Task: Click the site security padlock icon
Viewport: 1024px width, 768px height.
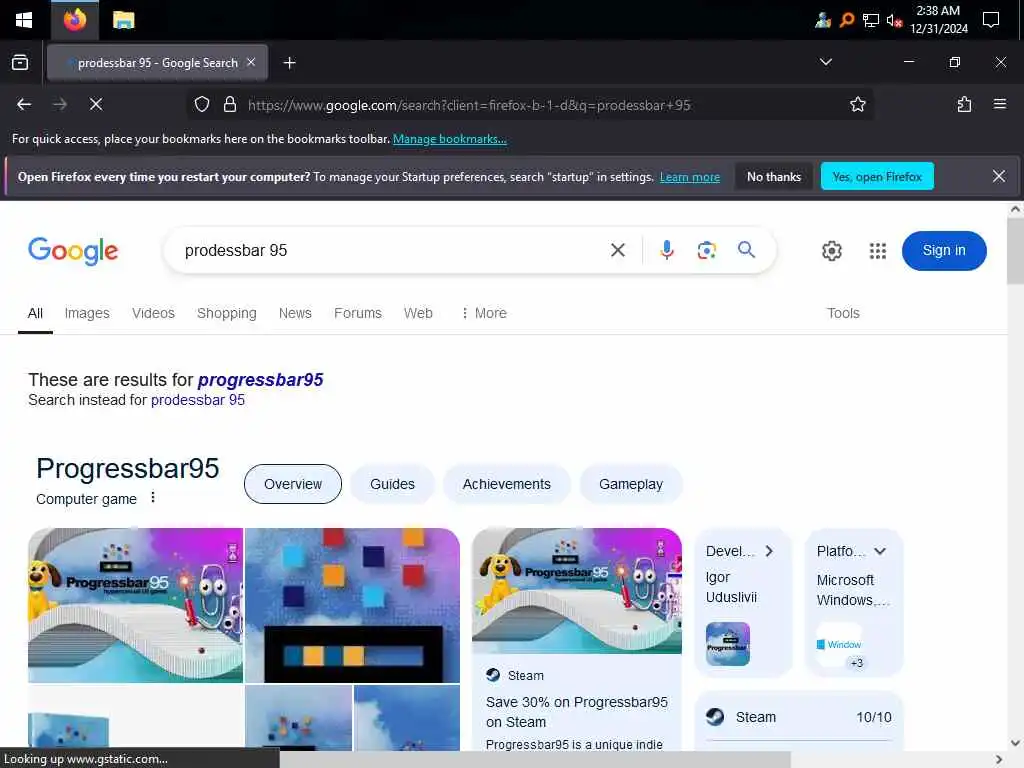Action: pyautogui.click(x=230, y=104)
